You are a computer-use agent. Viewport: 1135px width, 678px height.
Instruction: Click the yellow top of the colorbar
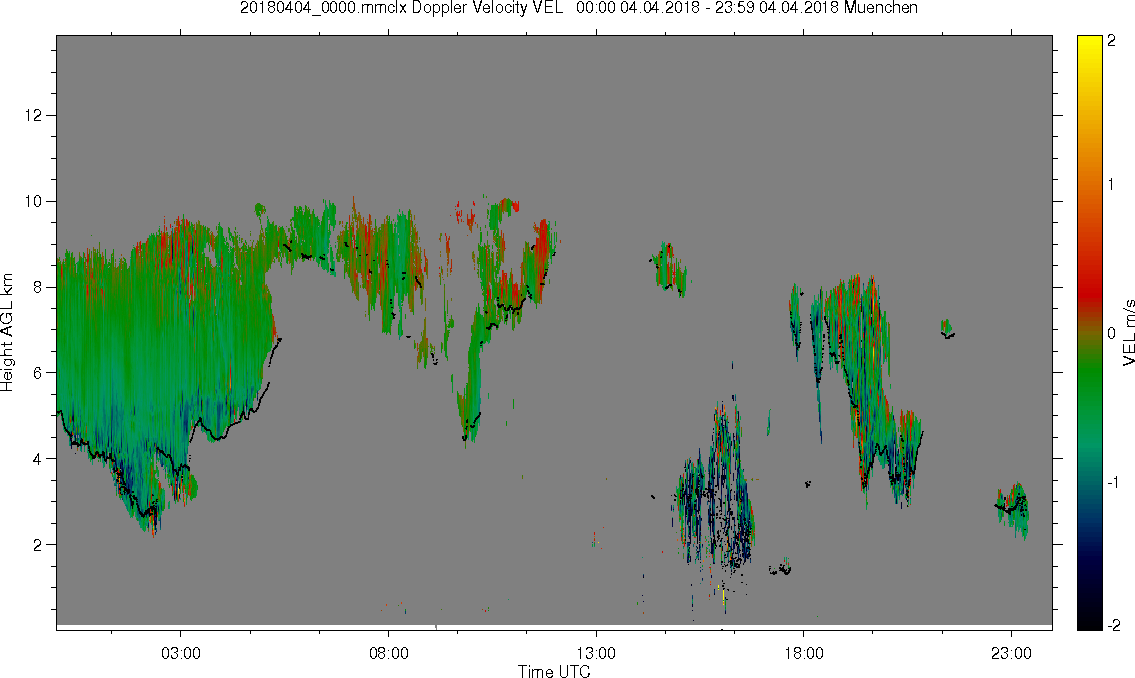(x=1089, y=45)
